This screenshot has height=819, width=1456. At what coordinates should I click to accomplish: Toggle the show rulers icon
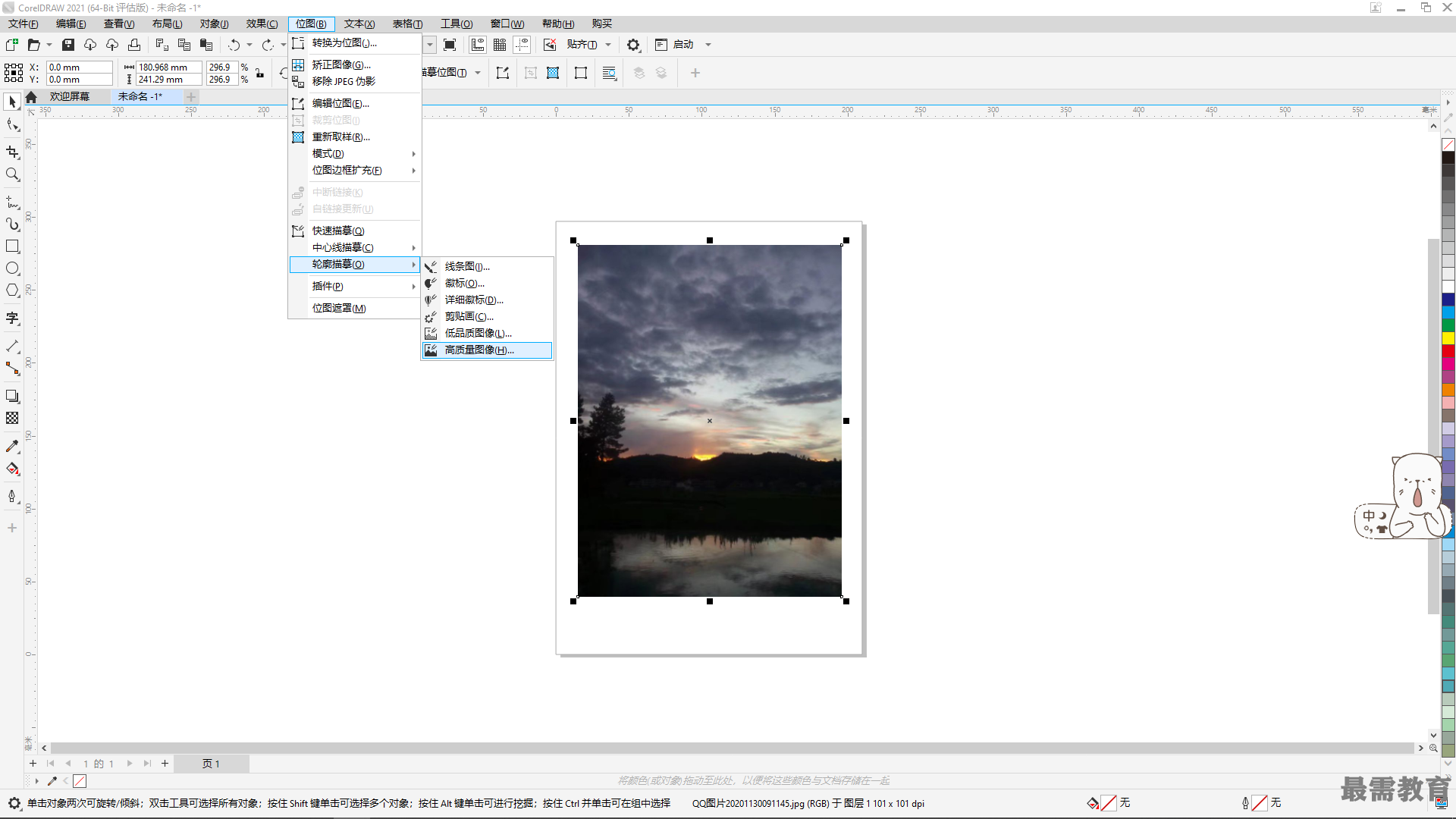(x=478, y=45)
